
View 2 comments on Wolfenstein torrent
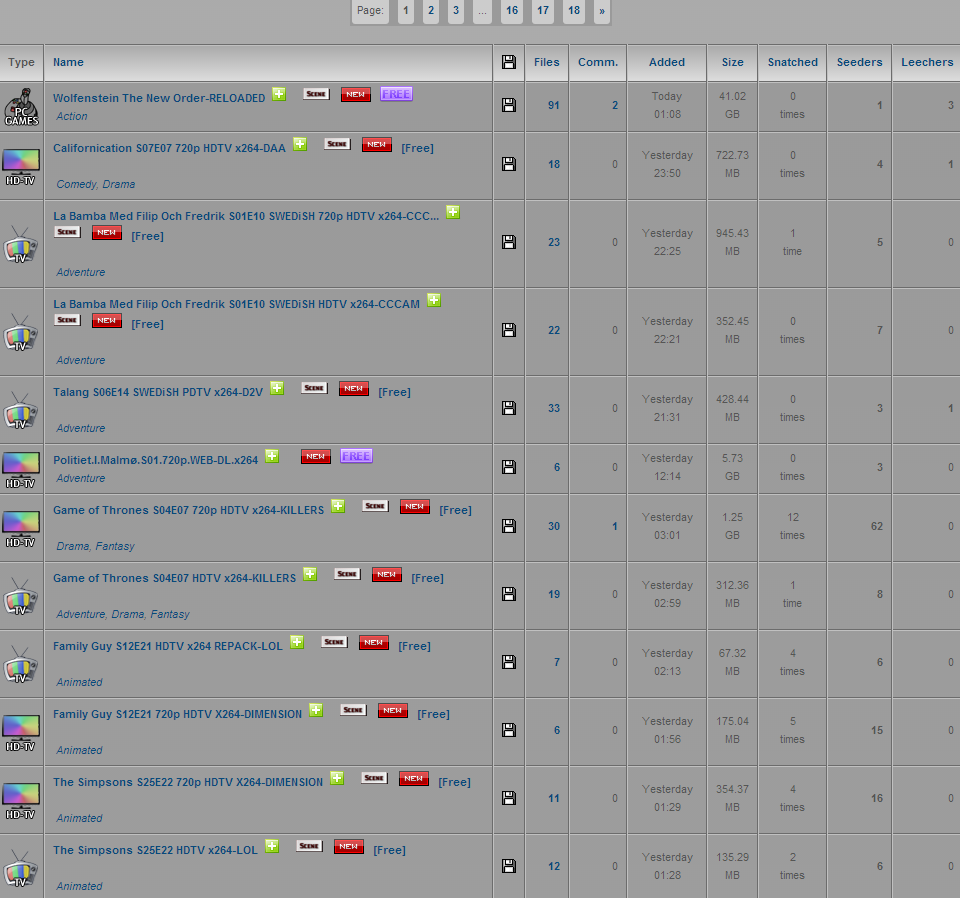(x=615, y=105)
